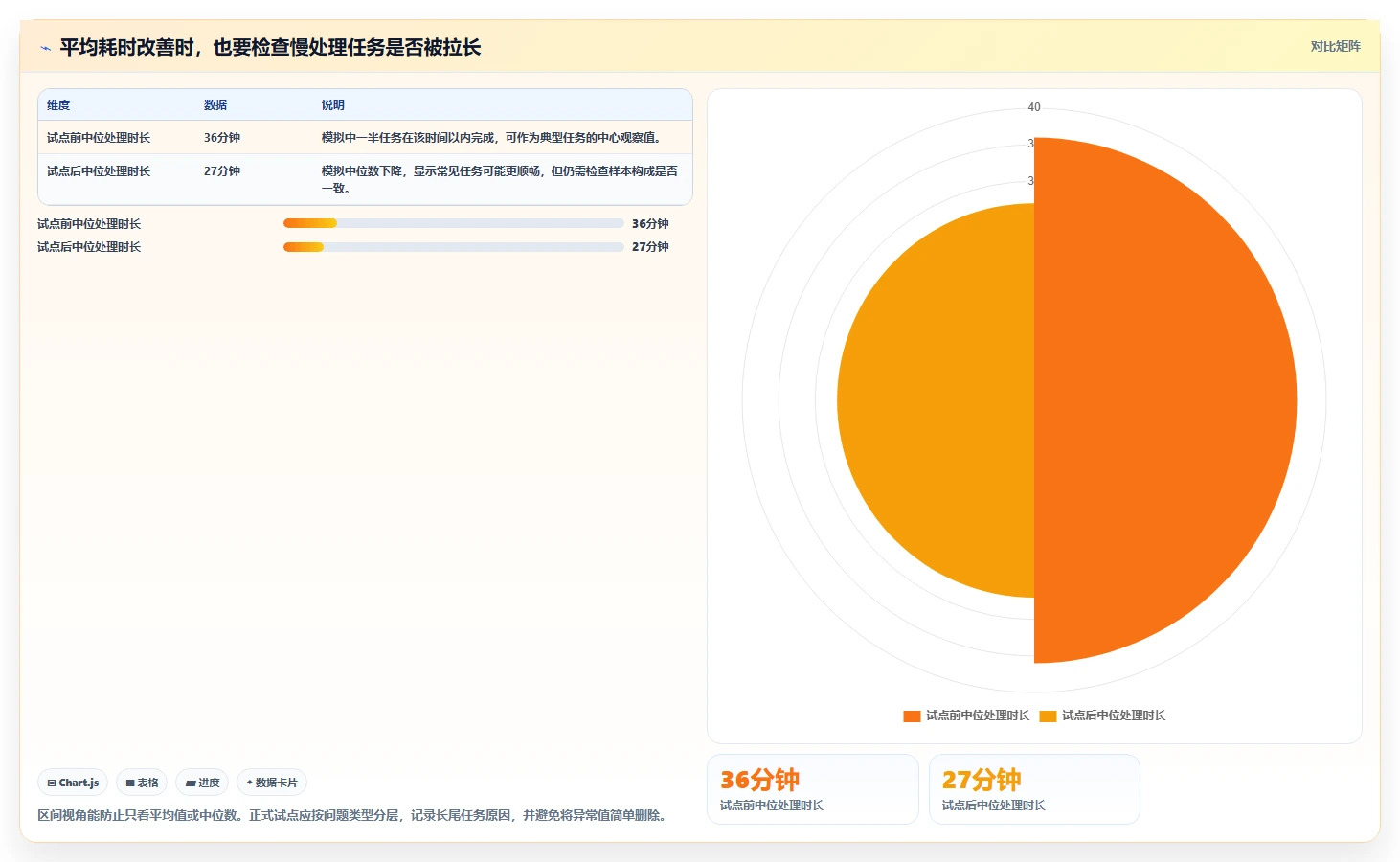Click the 36分钟 cell in the table
The width and height of the screenshot is (1400, 862).
coord(222,138)
